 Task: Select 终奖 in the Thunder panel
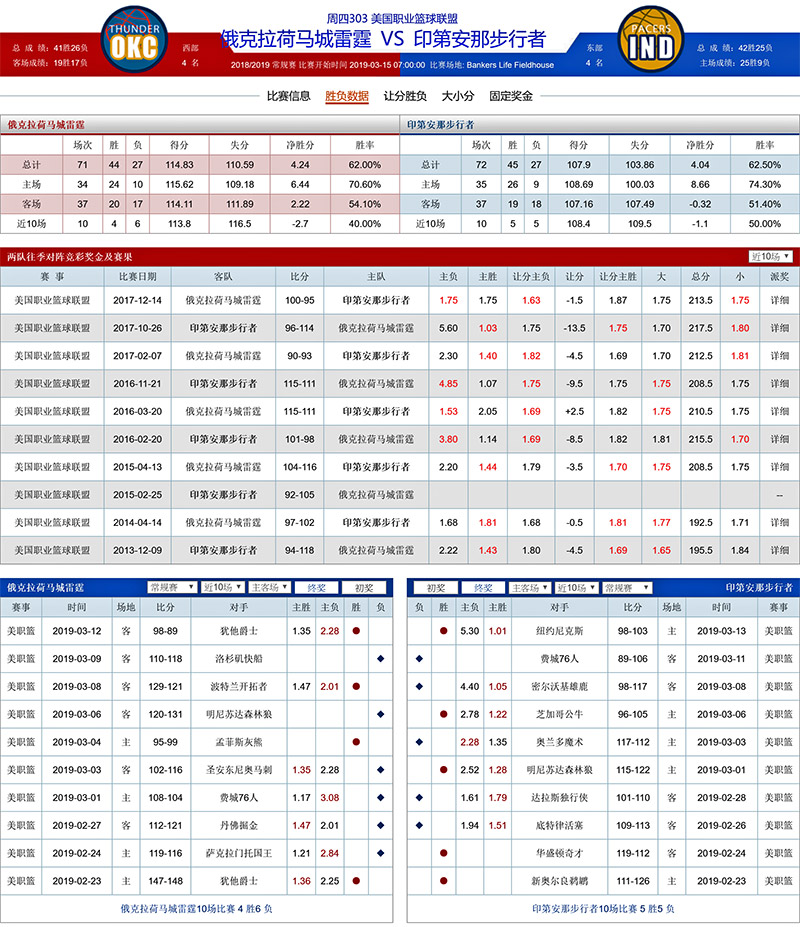pos(316,588)
